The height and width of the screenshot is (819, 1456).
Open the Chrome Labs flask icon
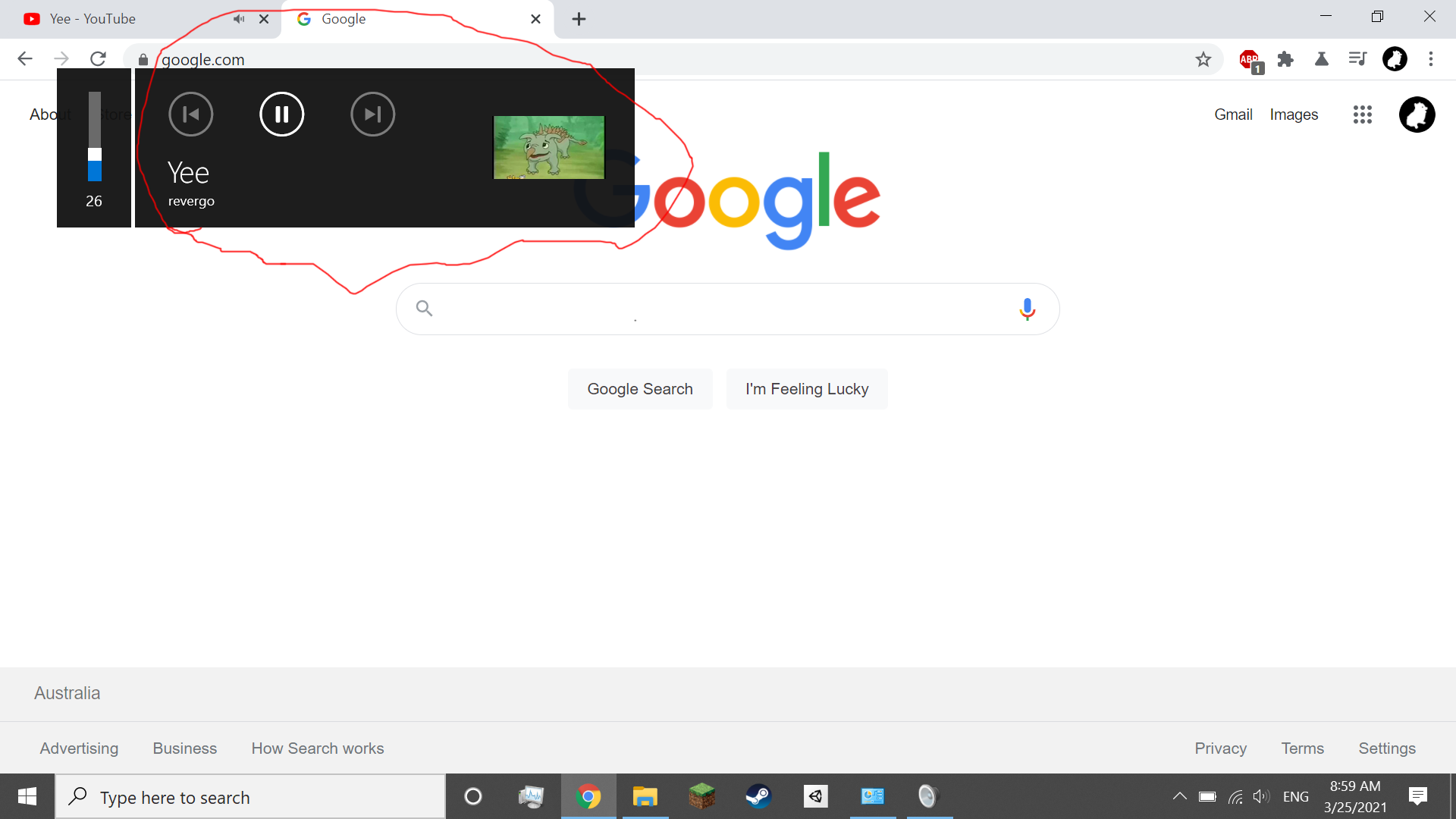tap(1322, 59)
